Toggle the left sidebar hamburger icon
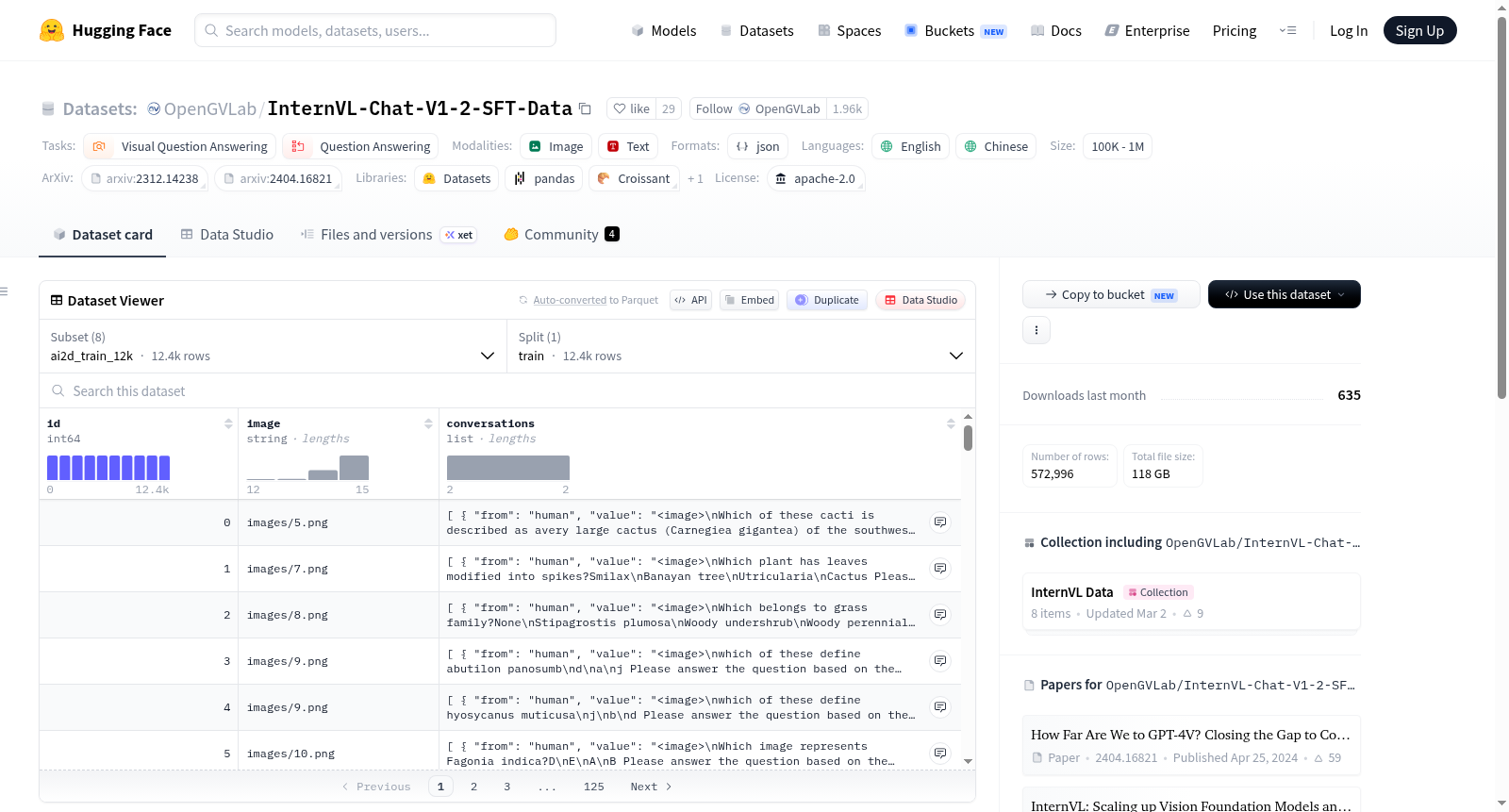 click(x=5, y=291)
